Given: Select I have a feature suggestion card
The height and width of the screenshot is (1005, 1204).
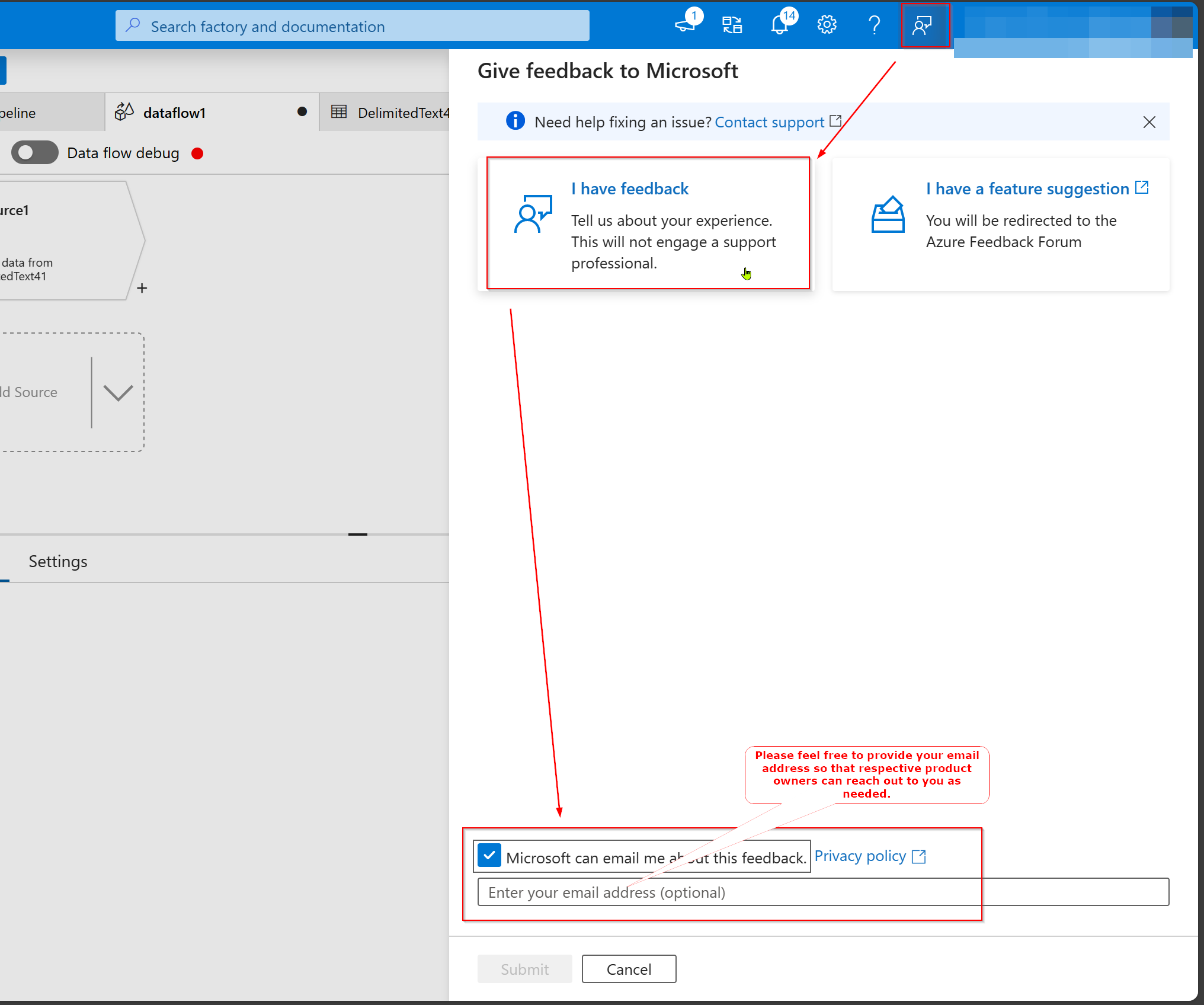Looking at the screenshot, I should [1001, 224].
